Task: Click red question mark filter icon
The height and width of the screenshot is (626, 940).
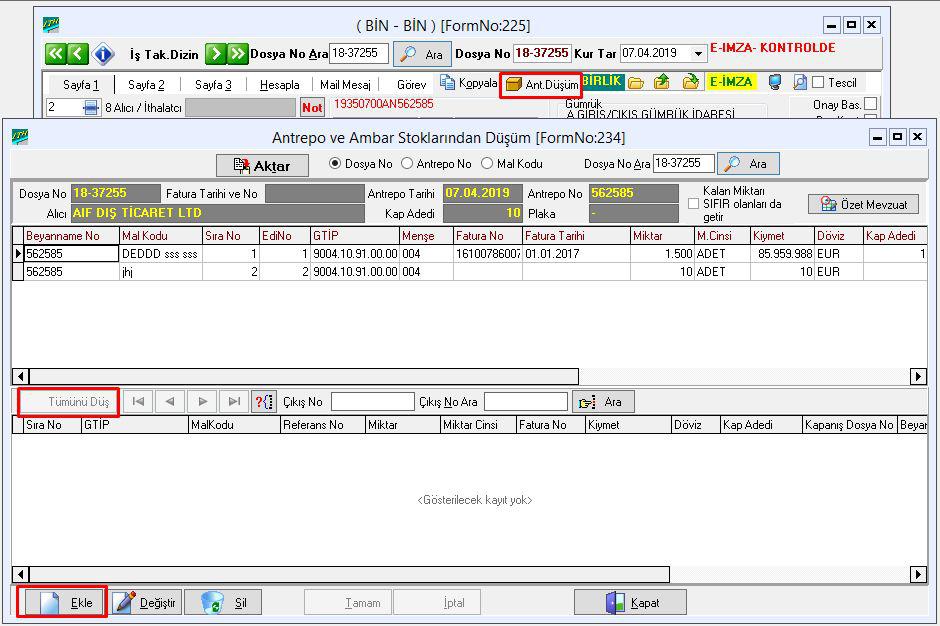Action: (x=264, y=402)
